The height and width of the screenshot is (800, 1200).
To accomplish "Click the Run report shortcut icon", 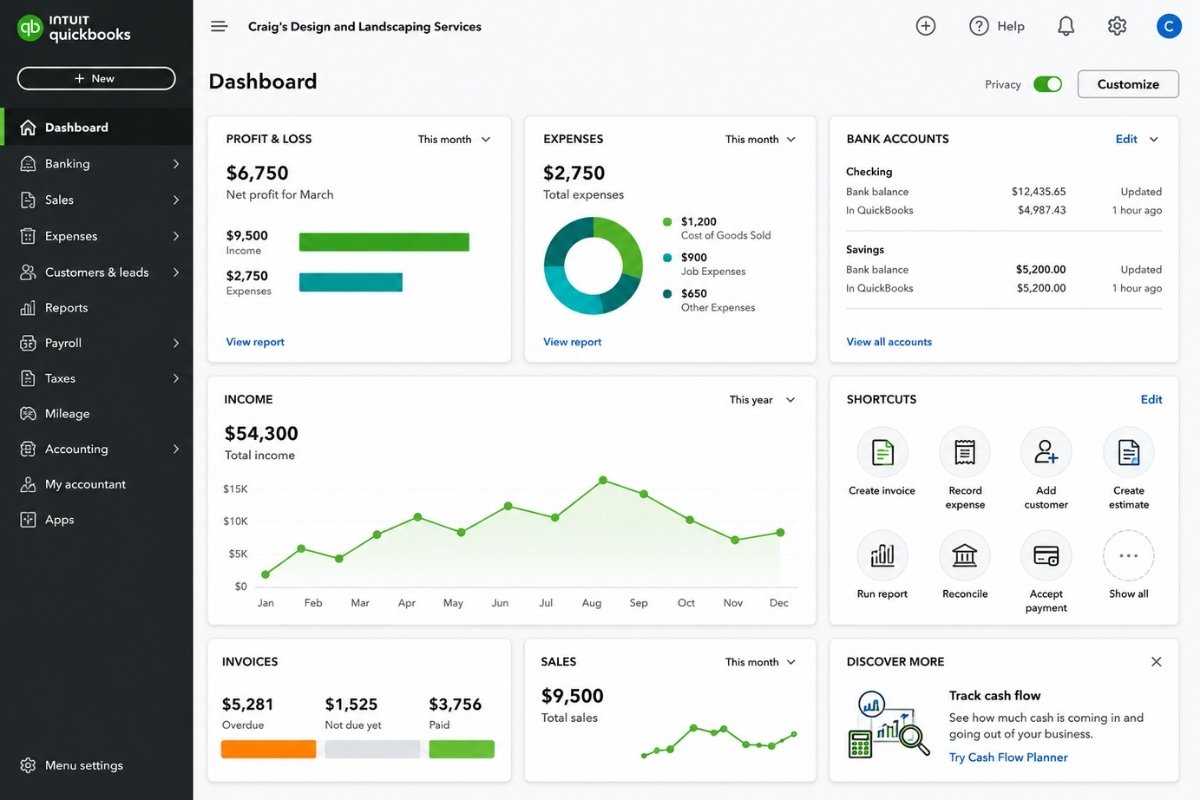I will pyautogui.click(x=883, y=556).
